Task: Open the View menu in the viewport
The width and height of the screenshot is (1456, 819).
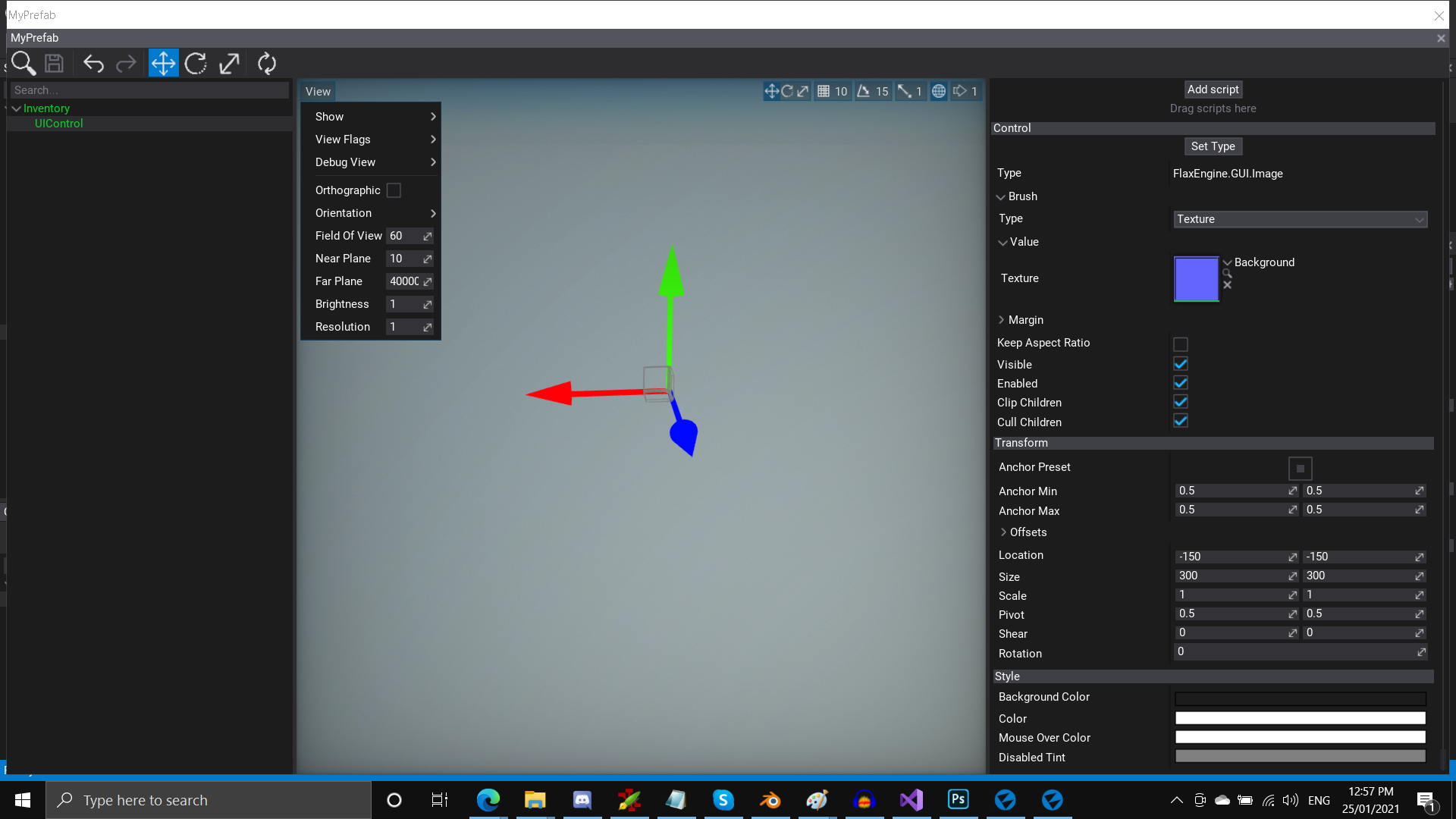Action: click(x=318, y=91)
